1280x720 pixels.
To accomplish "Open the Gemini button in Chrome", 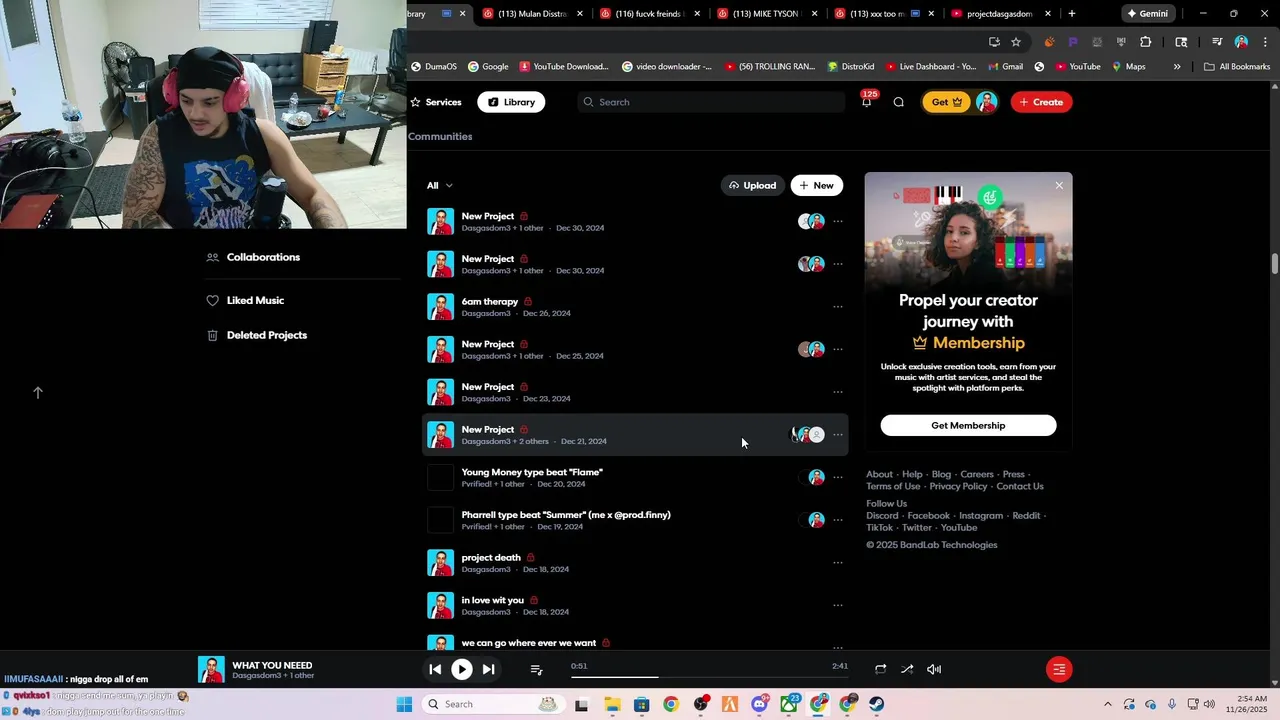I will tap(1148, 14).
